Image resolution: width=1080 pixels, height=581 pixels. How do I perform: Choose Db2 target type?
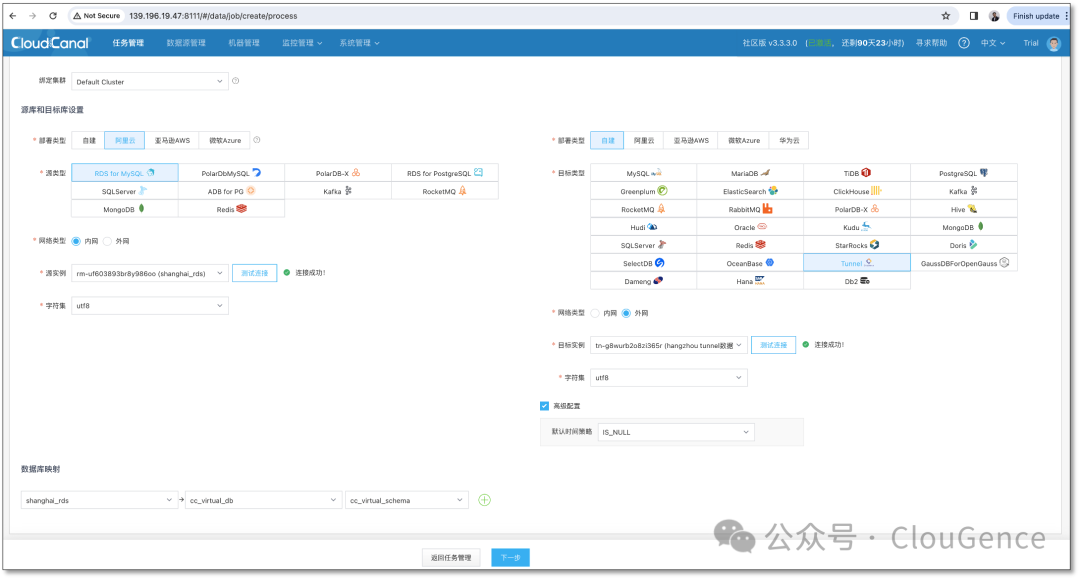[857, 280]
